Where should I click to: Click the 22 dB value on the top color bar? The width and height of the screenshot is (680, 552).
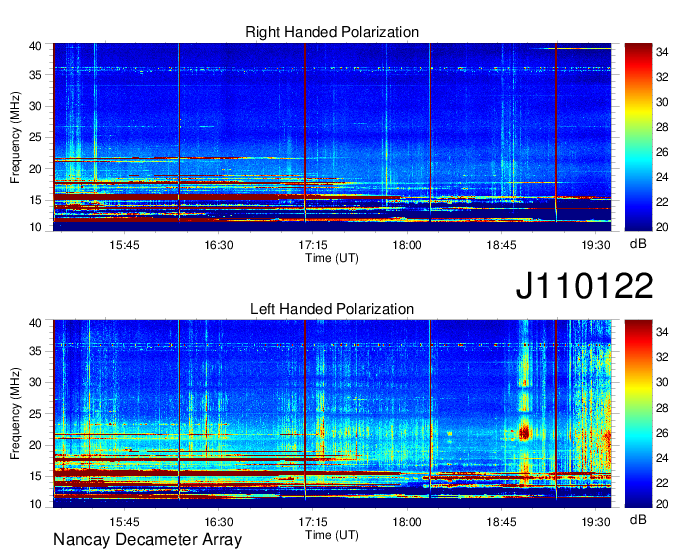click(662, 202)
